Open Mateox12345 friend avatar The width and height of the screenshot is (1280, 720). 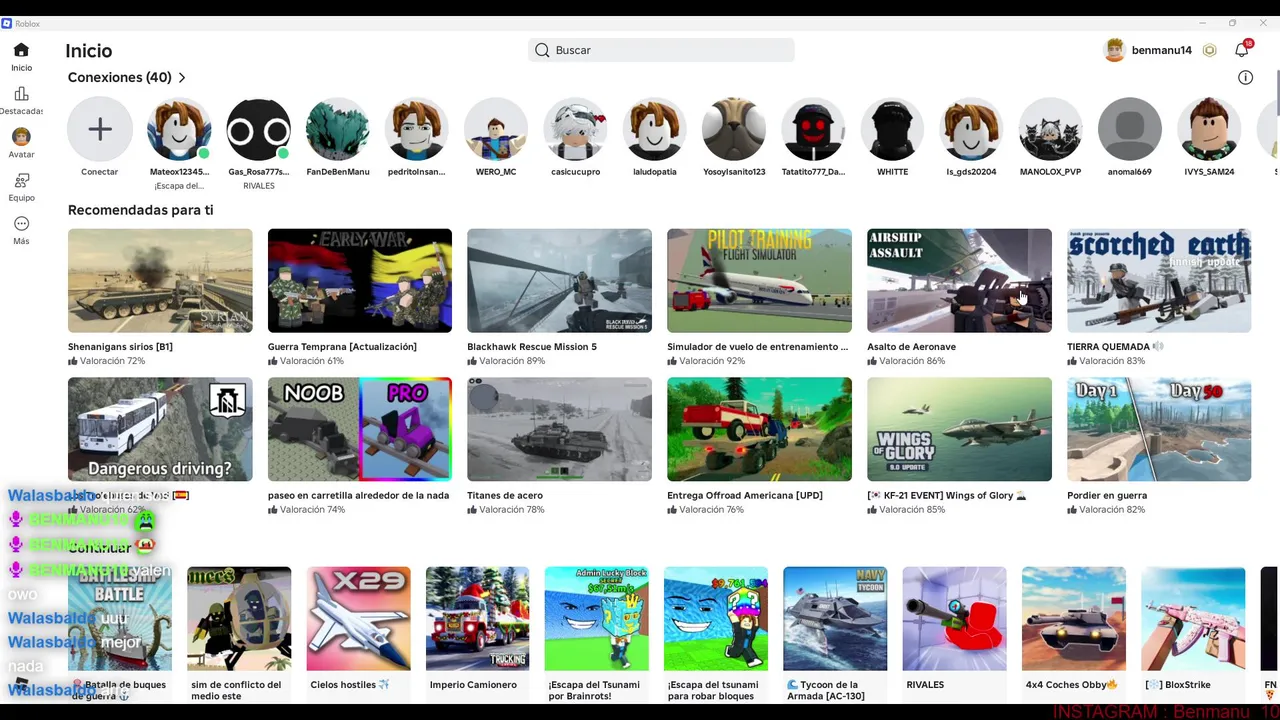pyautogui.click(x=179, y=129)
